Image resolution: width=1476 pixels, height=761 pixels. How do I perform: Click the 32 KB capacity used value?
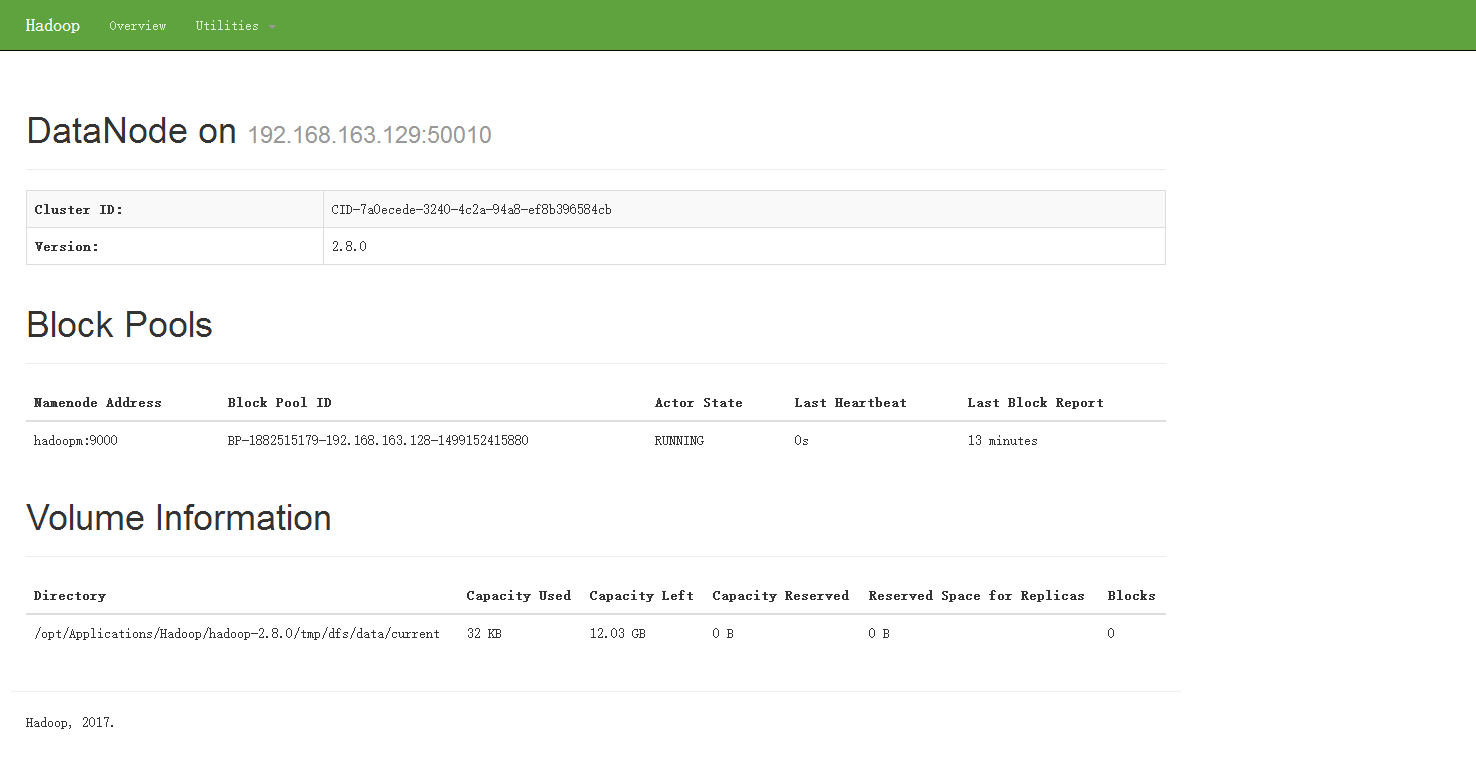(485, 634)
